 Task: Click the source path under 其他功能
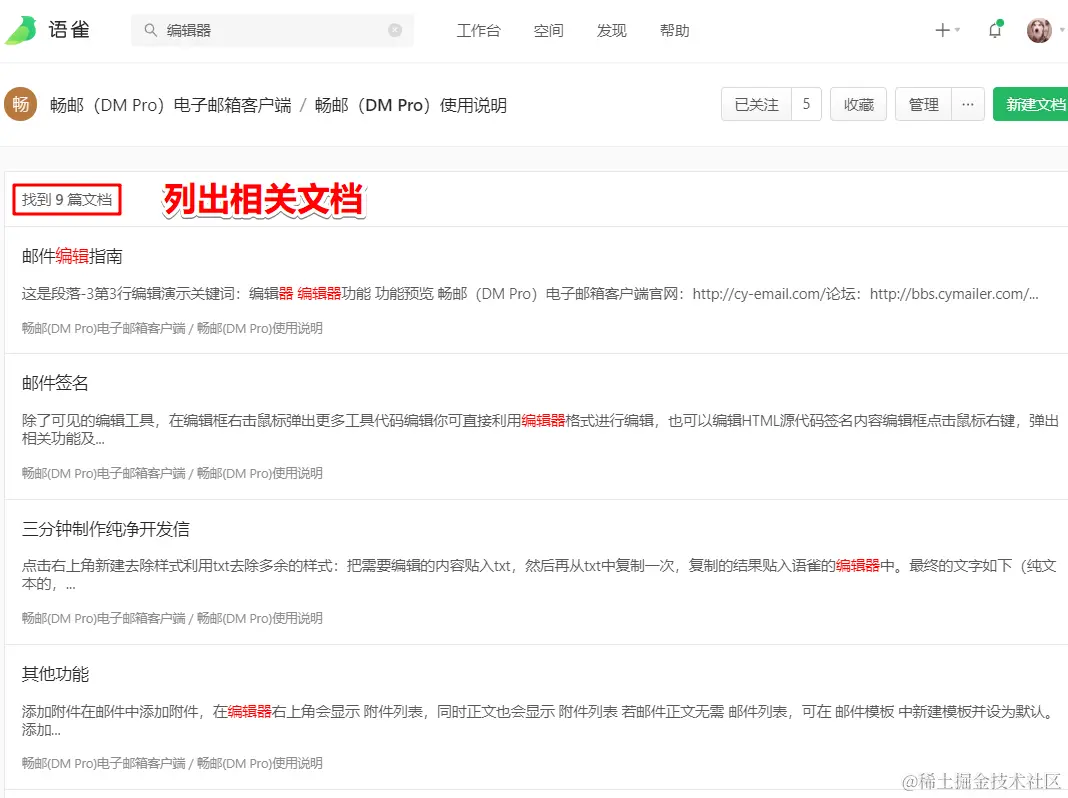172,763
